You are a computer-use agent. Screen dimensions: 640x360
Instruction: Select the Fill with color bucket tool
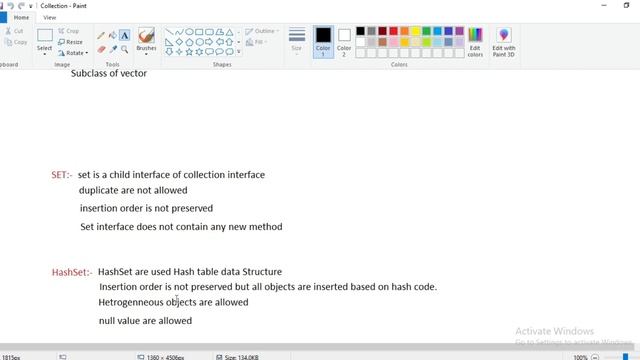point(113,36)
